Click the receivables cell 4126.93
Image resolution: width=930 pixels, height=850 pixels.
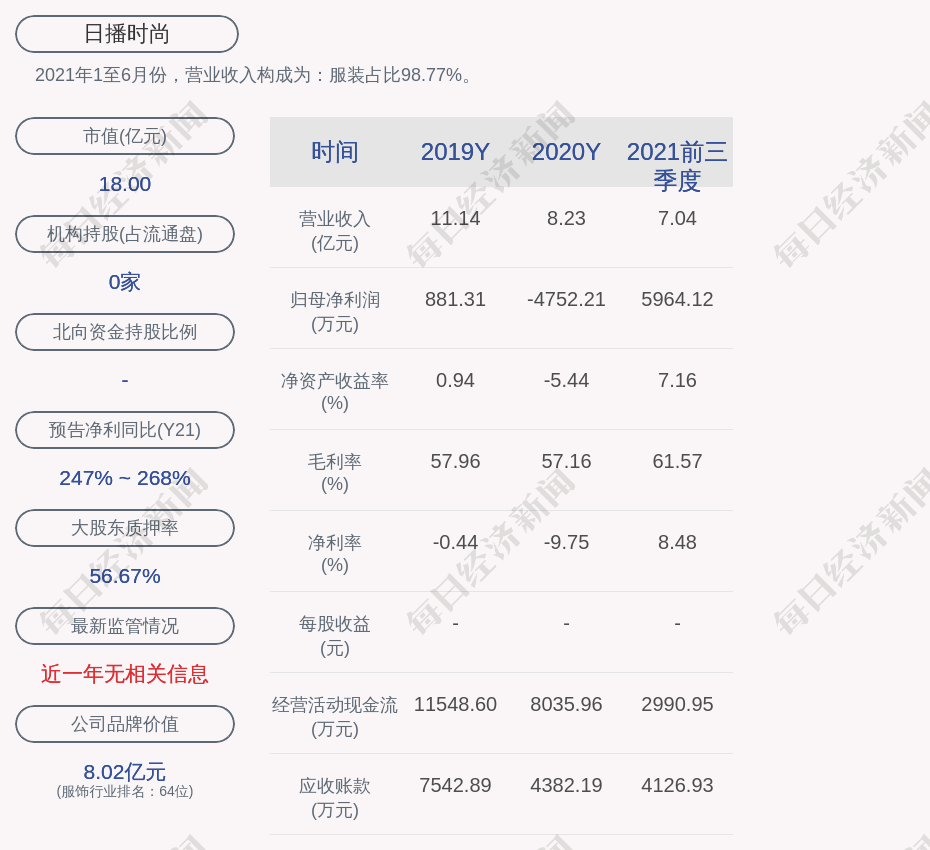677,785
